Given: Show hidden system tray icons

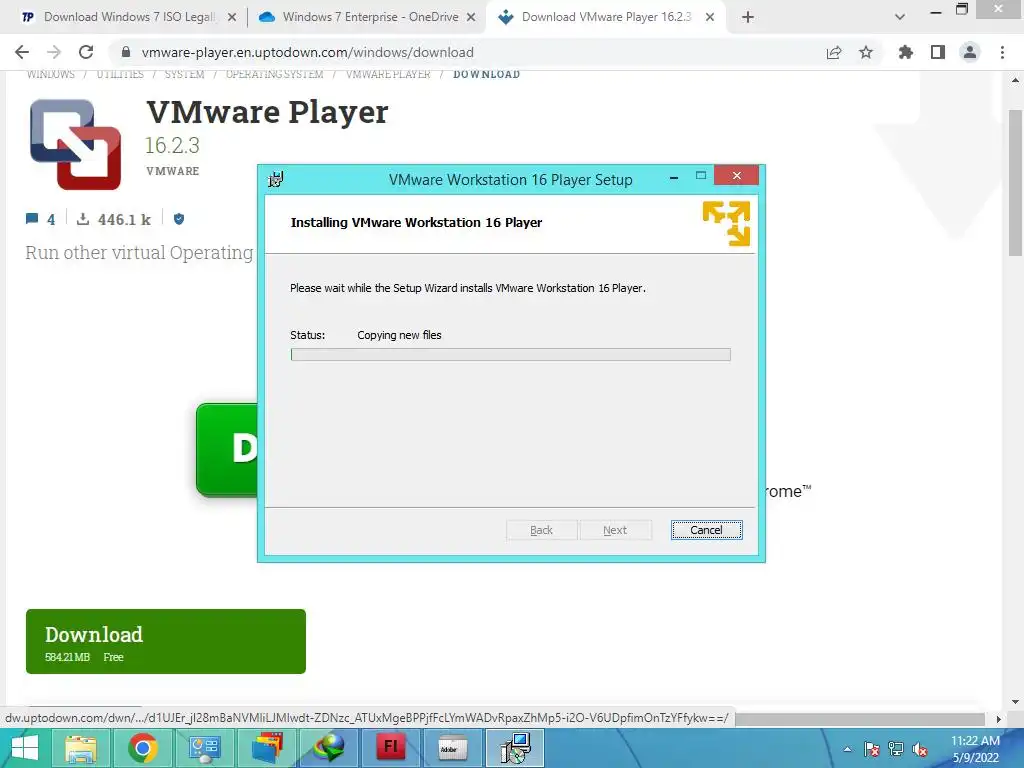Looking at the screenshot, I should (847, 749).
